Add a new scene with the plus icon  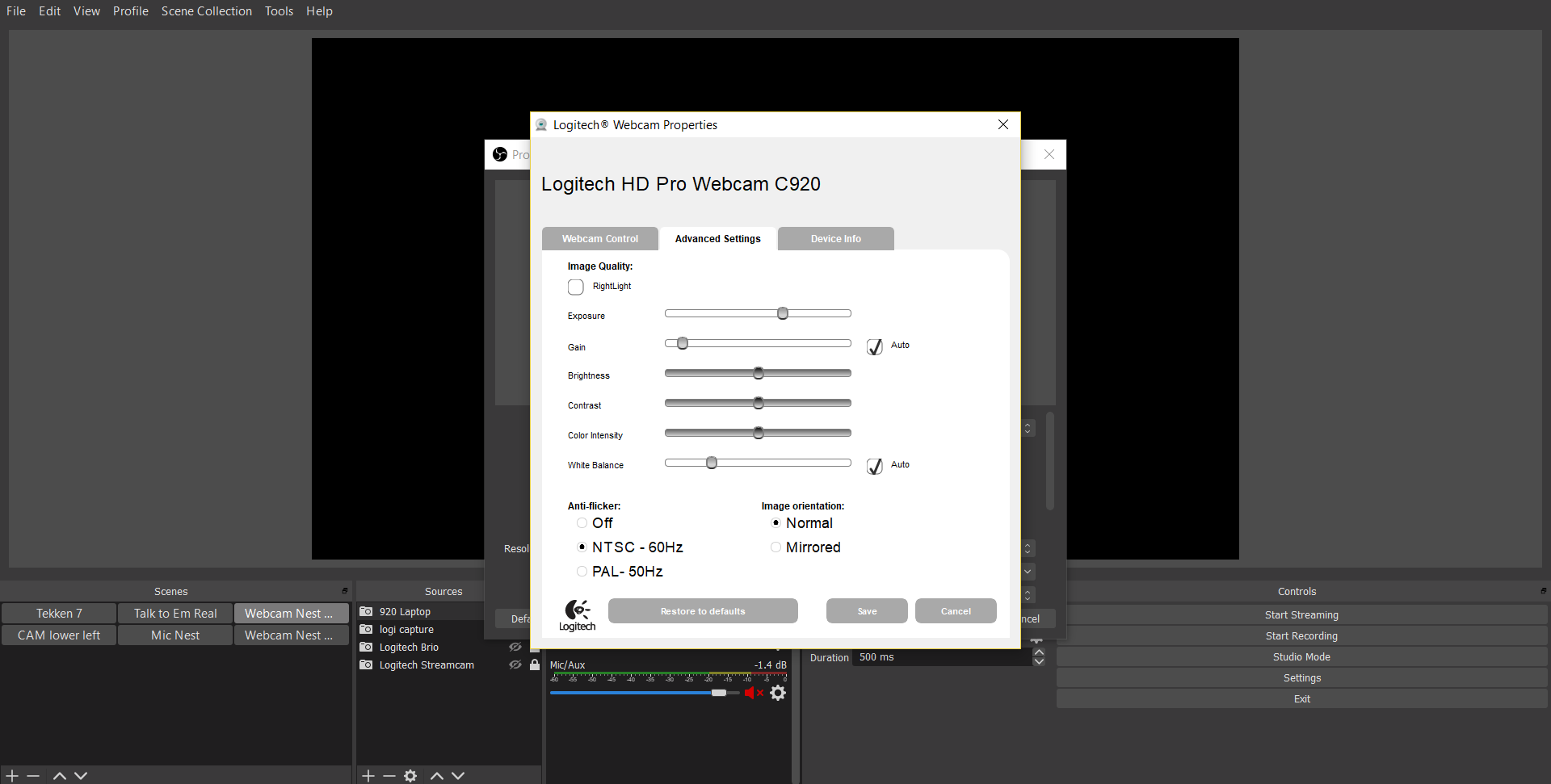click(12, 776)
